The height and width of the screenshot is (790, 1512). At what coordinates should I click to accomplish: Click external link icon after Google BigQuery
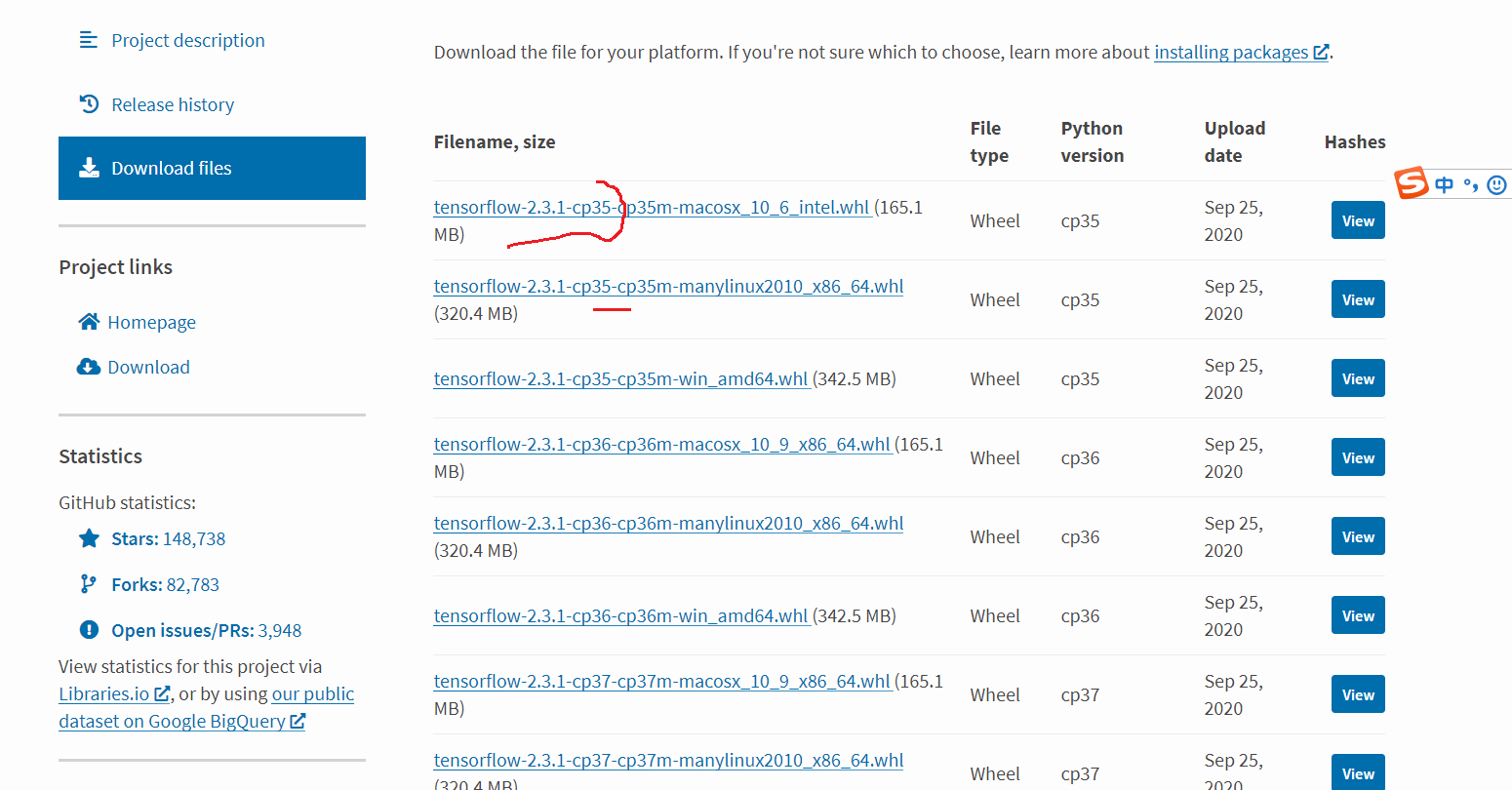pyautogui.click(x=298, y=722)
